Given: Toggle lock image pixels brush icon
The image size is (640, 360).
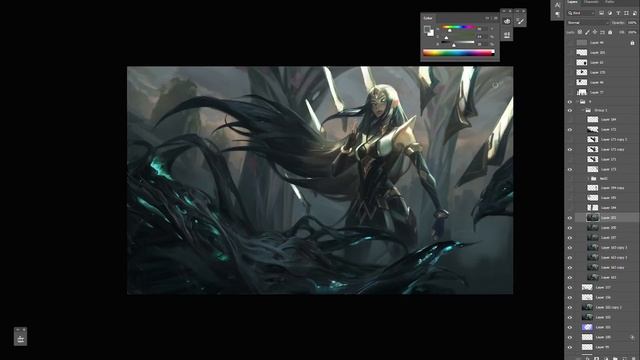Looking at the screenshot, I should (587, 32).
